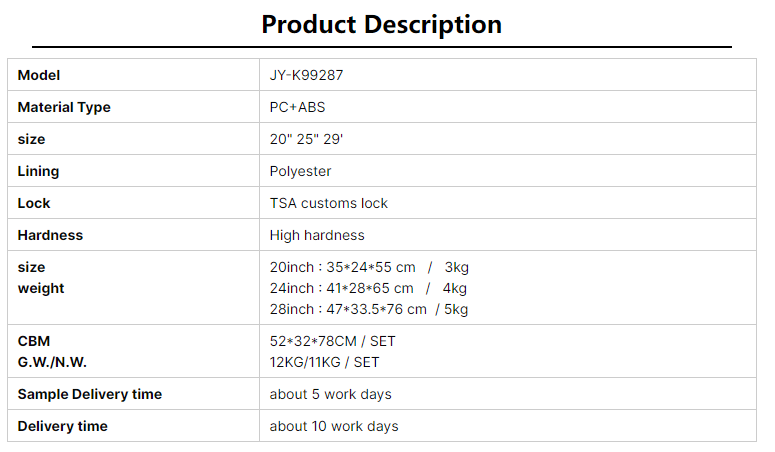775x452 pixels.
Task: Click the 12KG/11KG / SET value
Action: [324, 362]
